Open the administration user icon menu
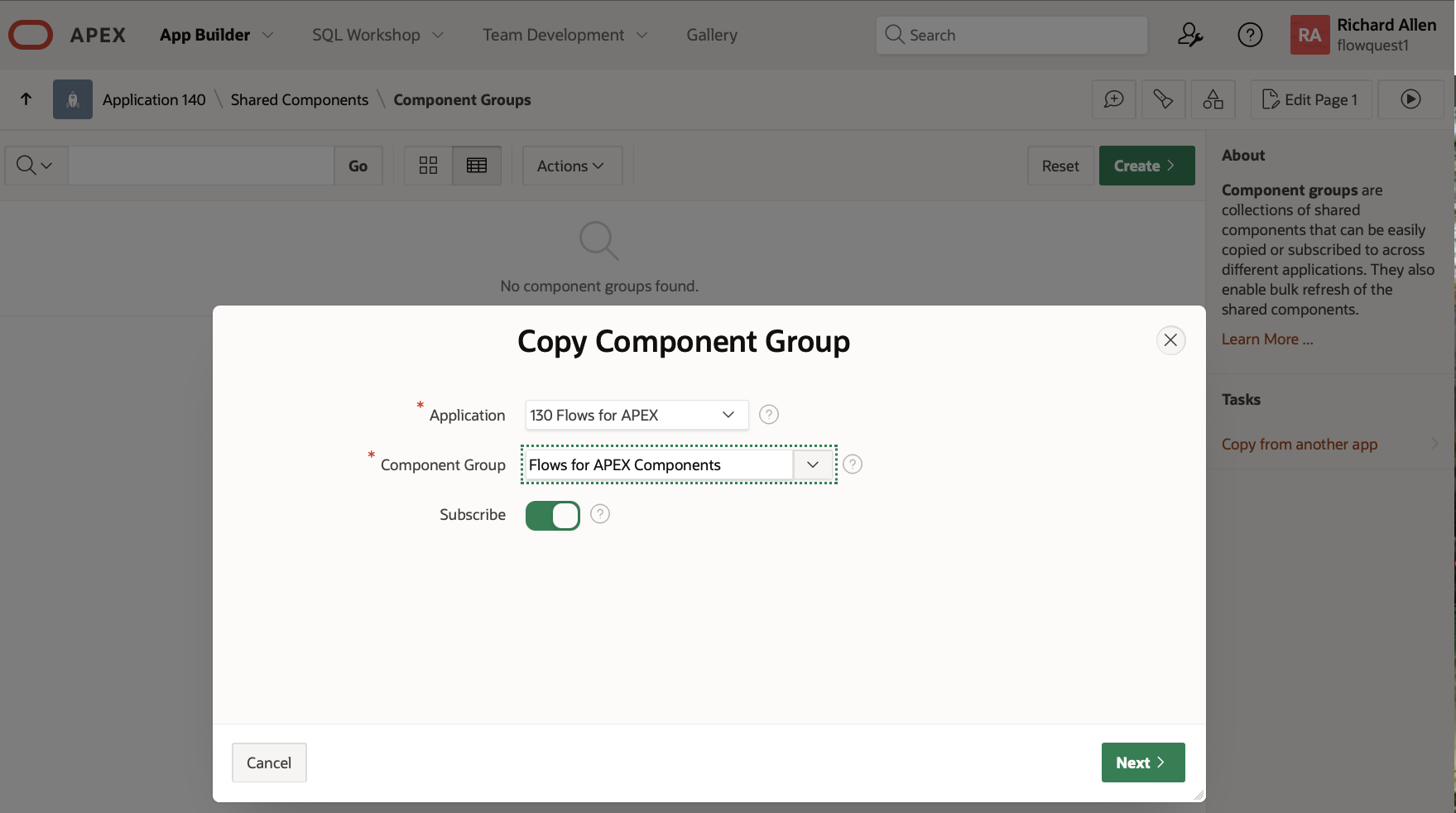The width and height of the screenshot is (1456, 813). [x=1189, y=35]
